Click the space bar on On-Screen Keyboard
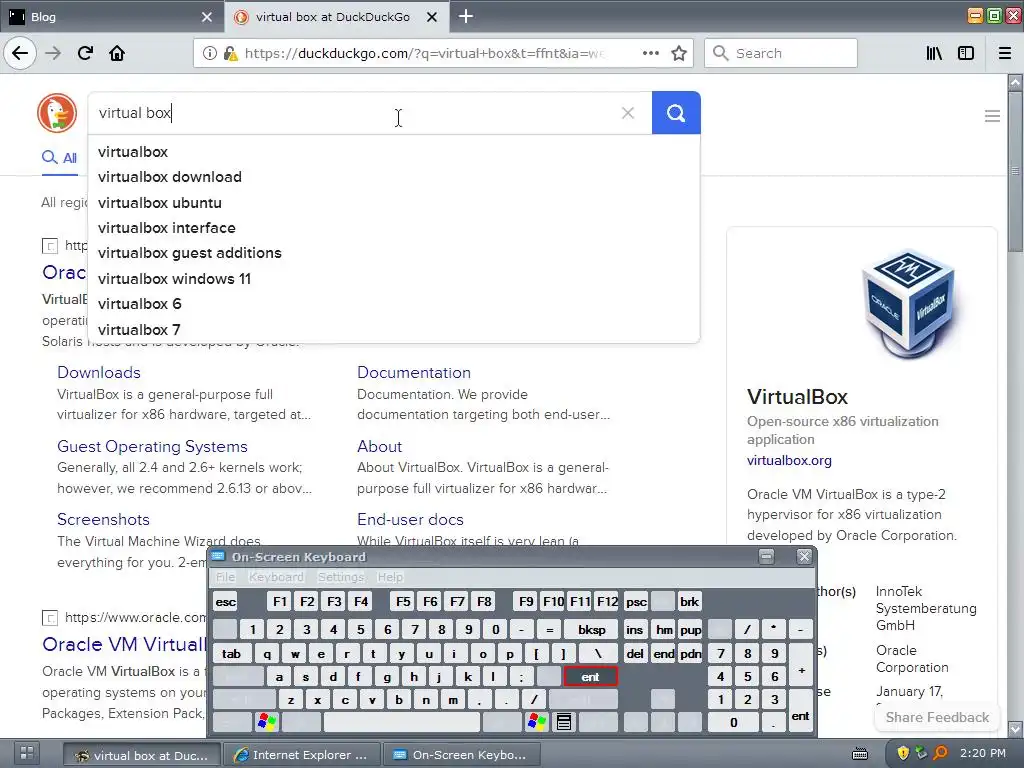The width and height of the screenshot is (1024, 768). pos(402,722)
